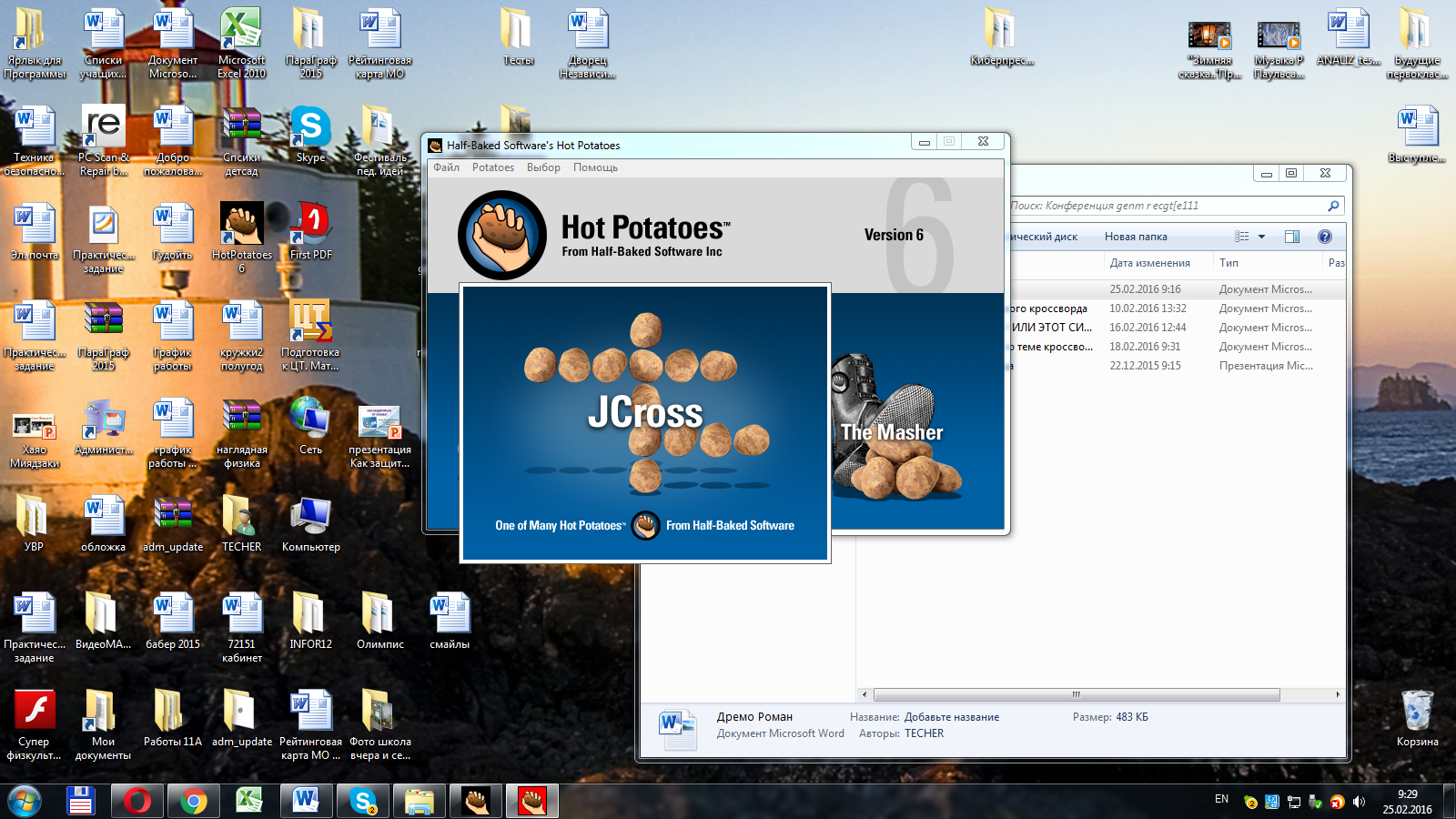1456x819 pixels.
Task: Click Word document thumbnail in details pane
Action: pos(677,730)
